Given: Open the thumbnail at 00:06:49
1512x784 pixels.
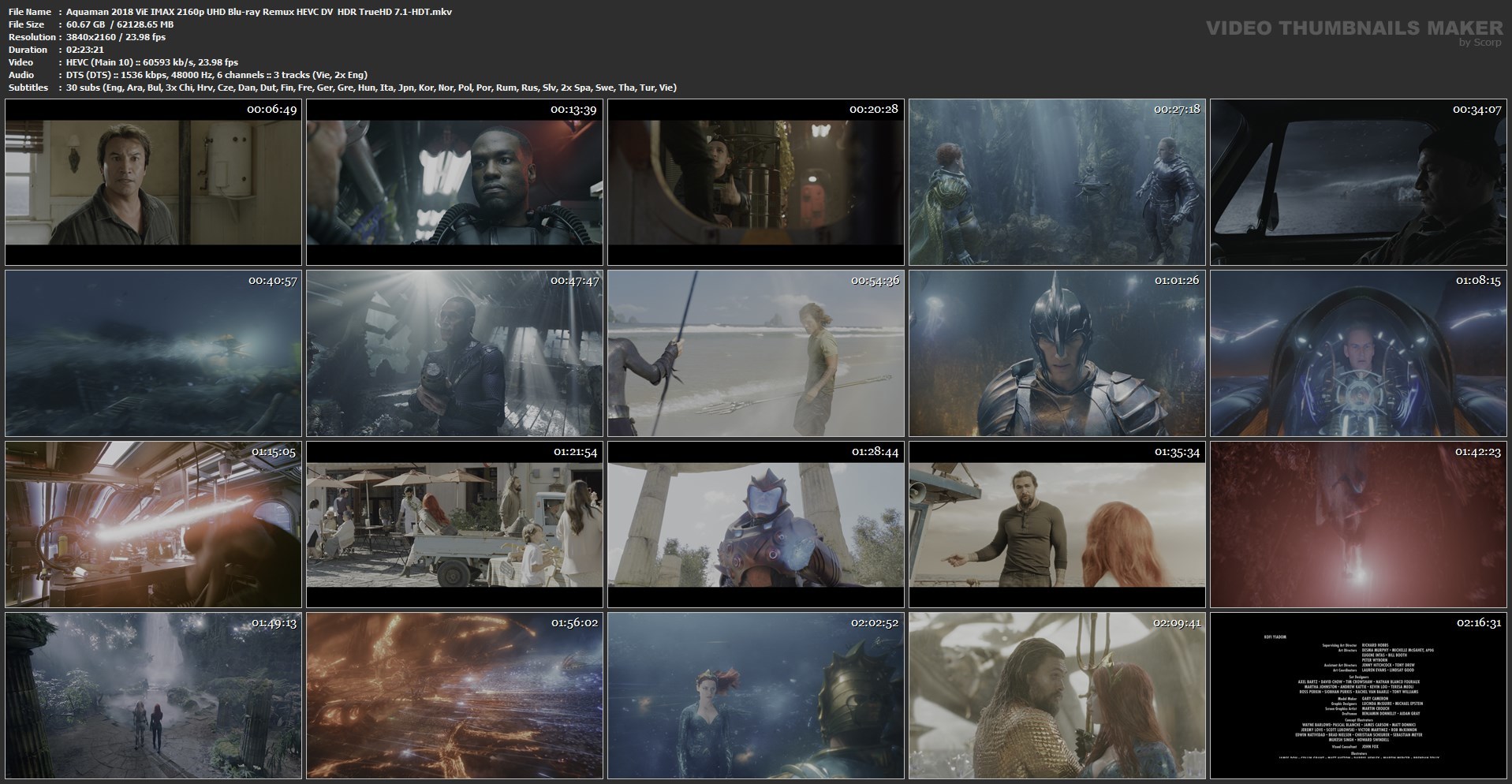Looking at the screenshot, I should pos(153,182).
